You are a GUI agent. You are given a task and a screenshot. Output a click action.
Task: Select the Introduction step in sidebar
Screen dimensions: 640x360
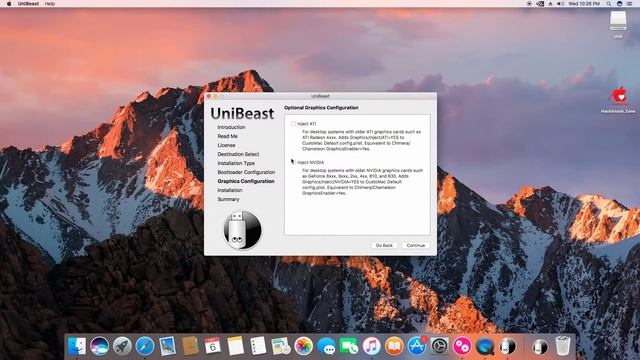coord(231,127)
